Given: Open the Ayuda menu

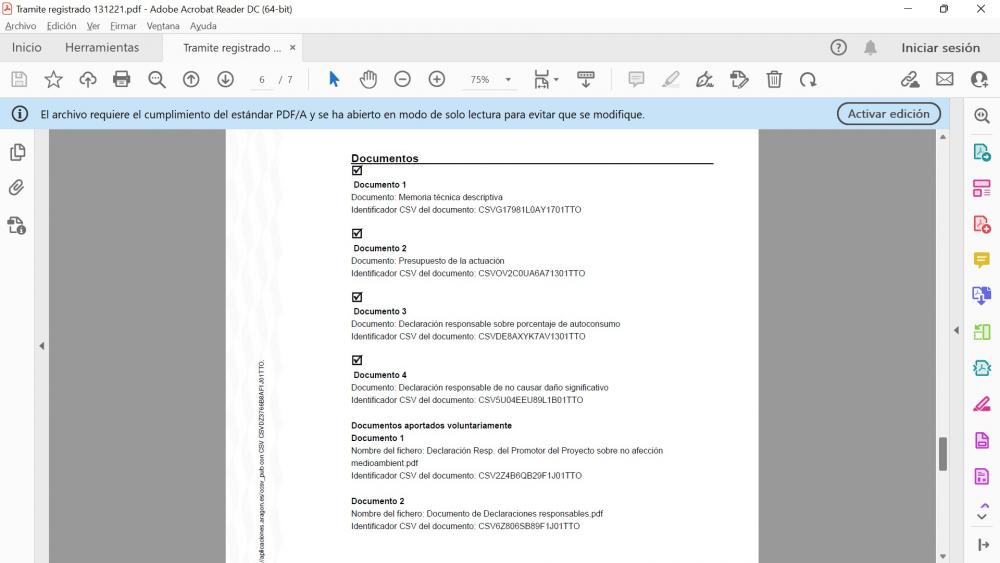Looking at the screenshot, I should click(203, 26).
